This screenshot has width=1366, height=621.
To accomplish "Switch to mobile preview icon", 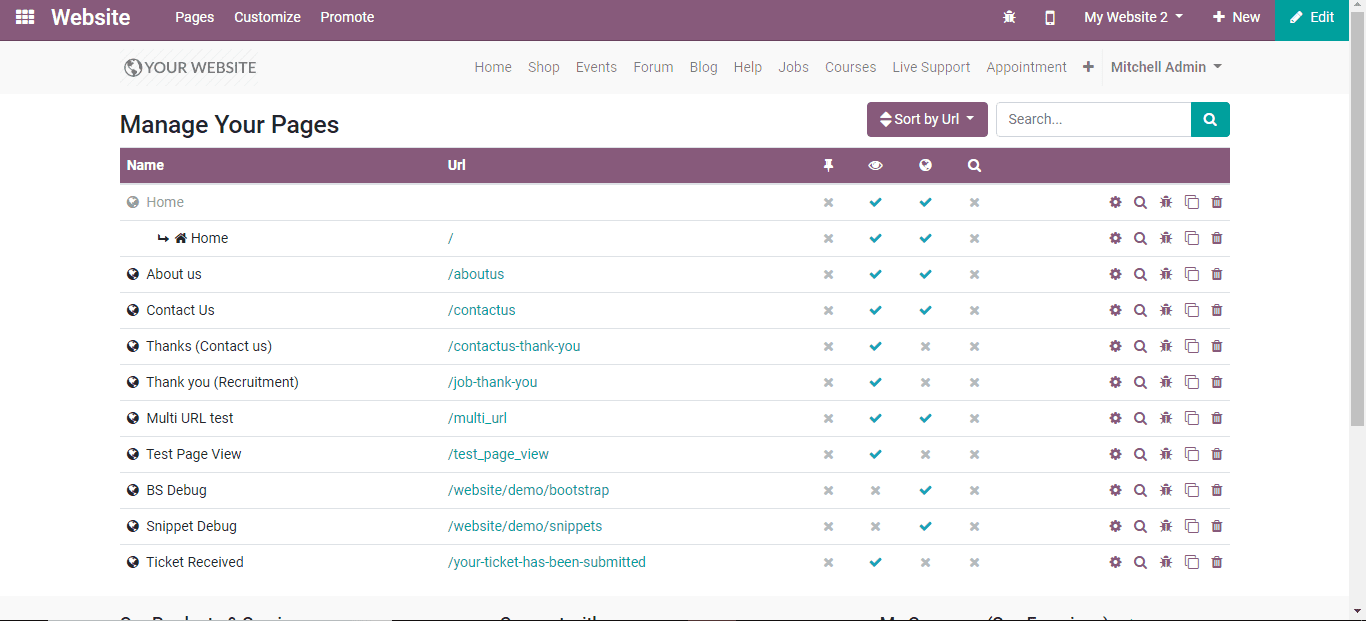I will 1050,17.
